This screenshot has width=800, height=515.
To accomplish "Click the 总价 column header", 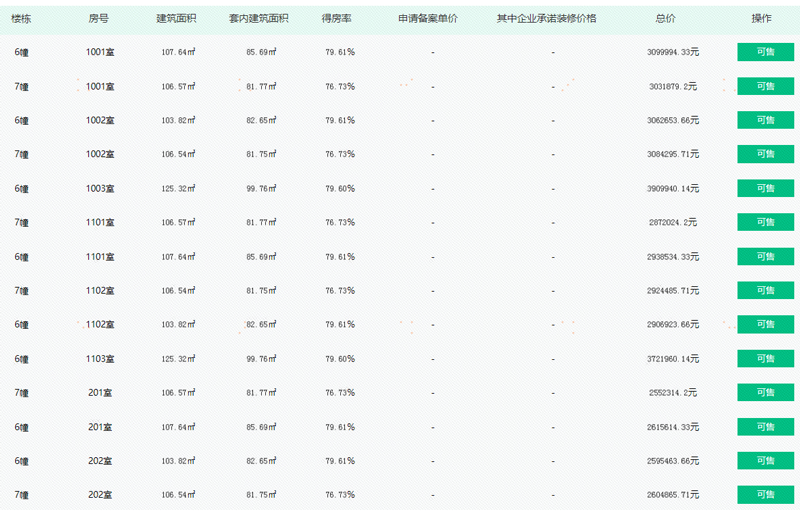I will pyautogui.click(x=665, y=19).
